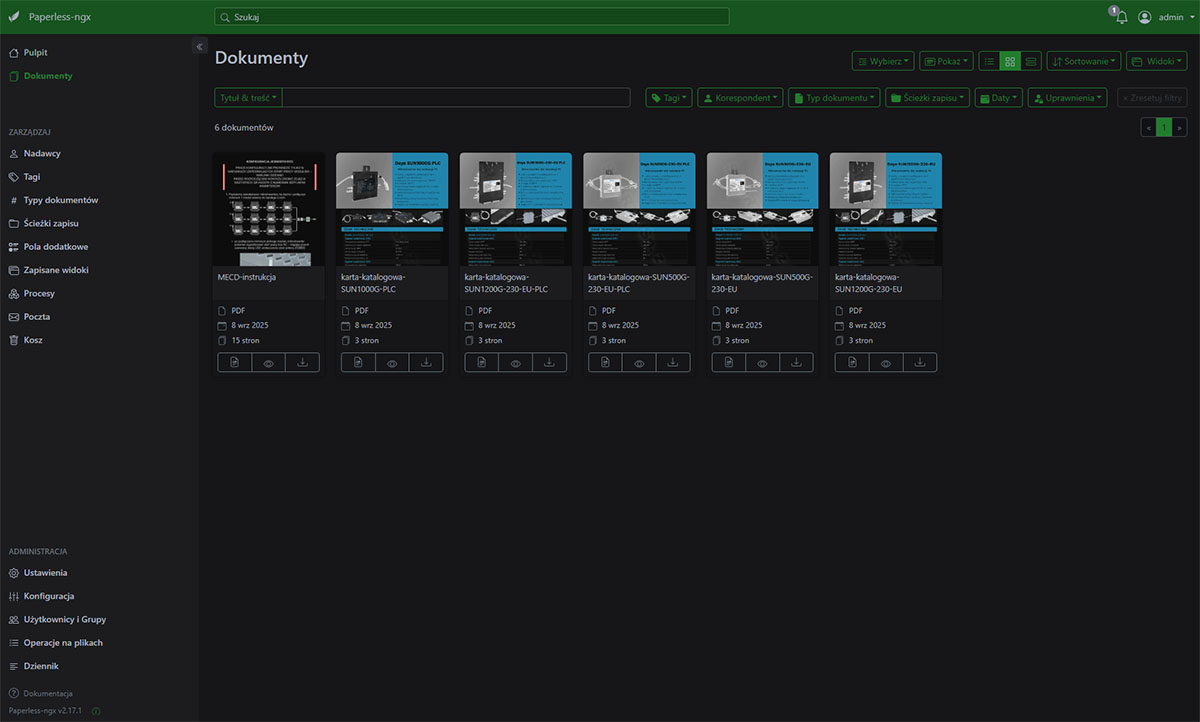The height and width of the screenshot is (722, 1200).
Task: Open Poczta mail settings in sidebar
Action: 36,317
